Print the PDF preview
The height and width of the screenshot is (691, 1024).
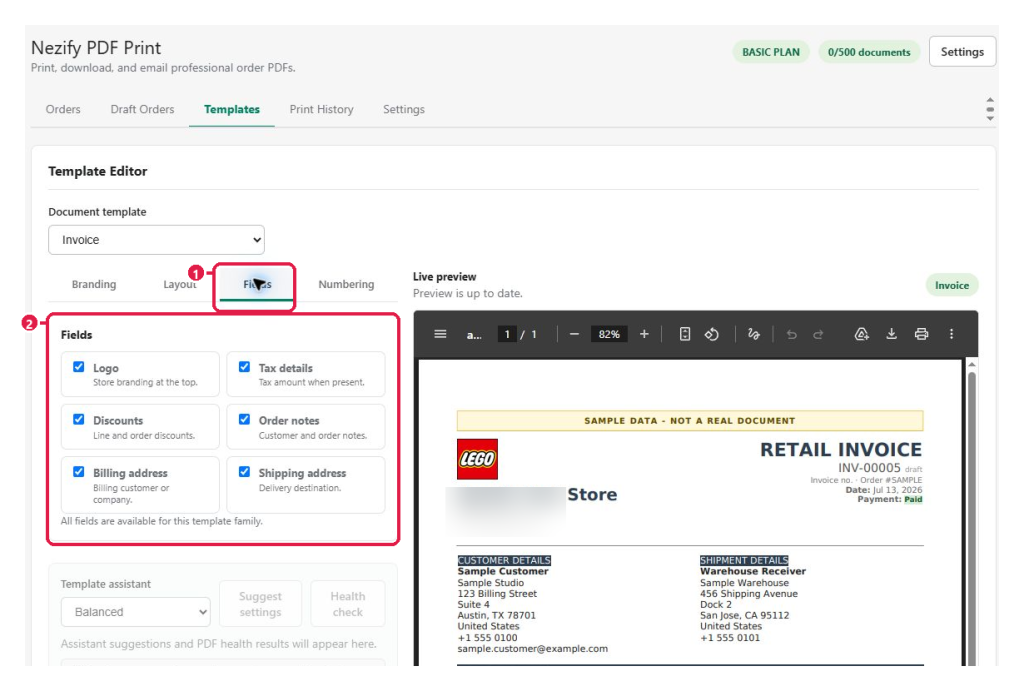point(921,334)
